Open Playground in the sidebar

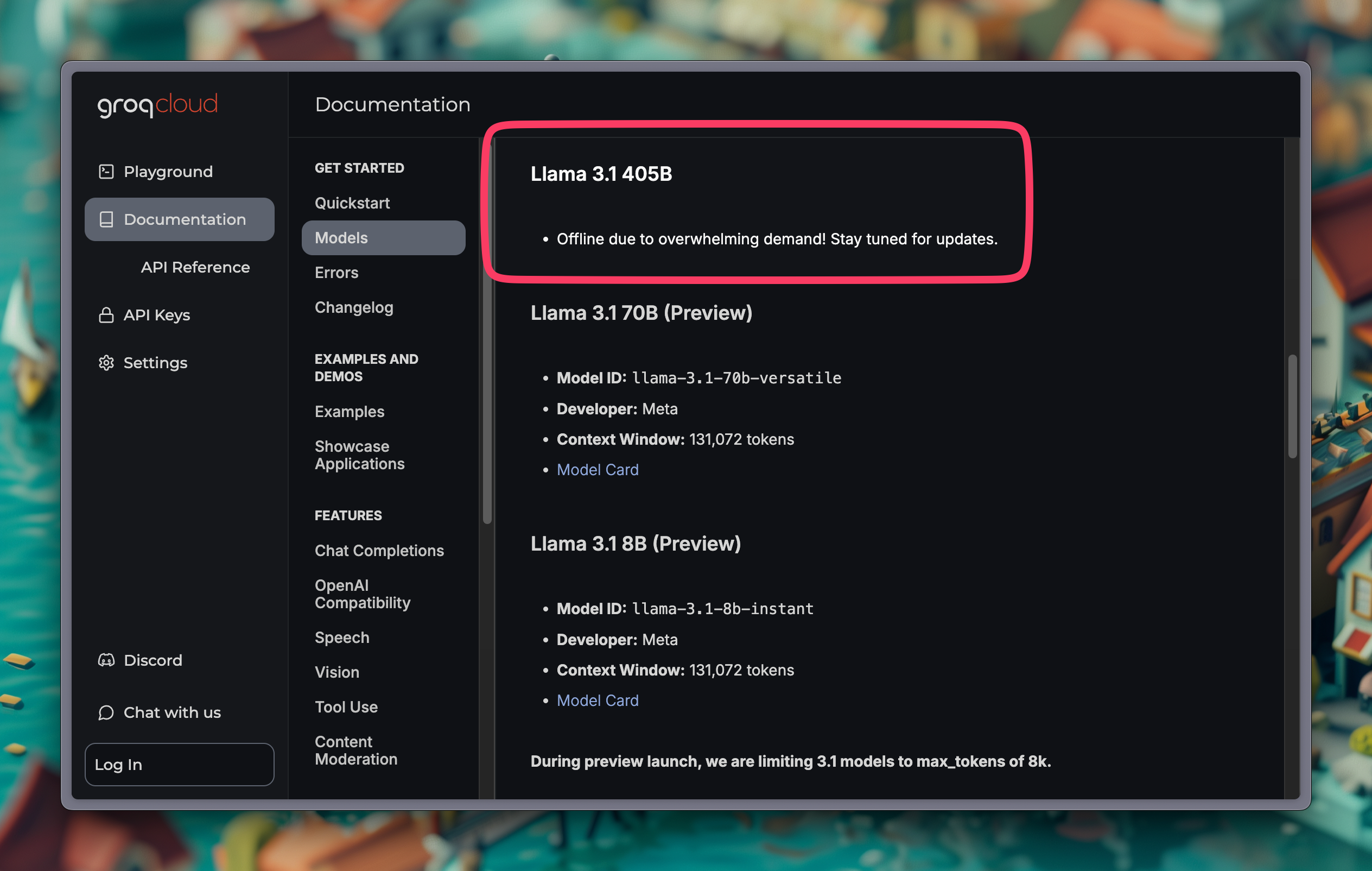[x=180, y=172]
